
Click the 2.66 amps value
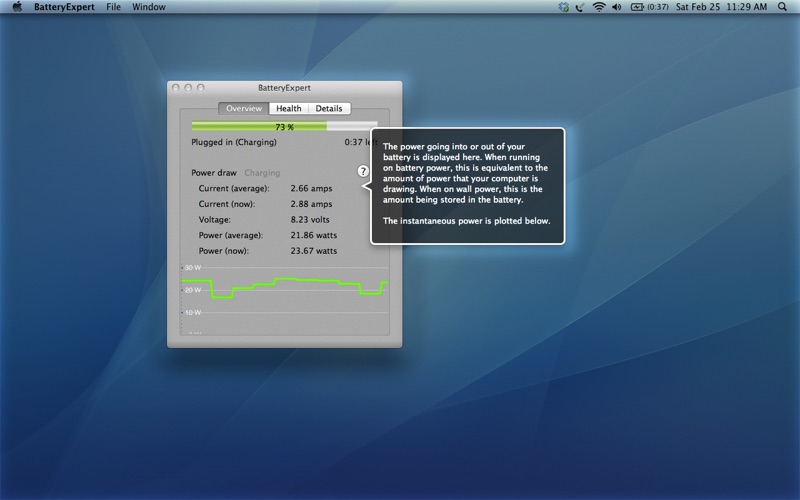tap(311, 188)
